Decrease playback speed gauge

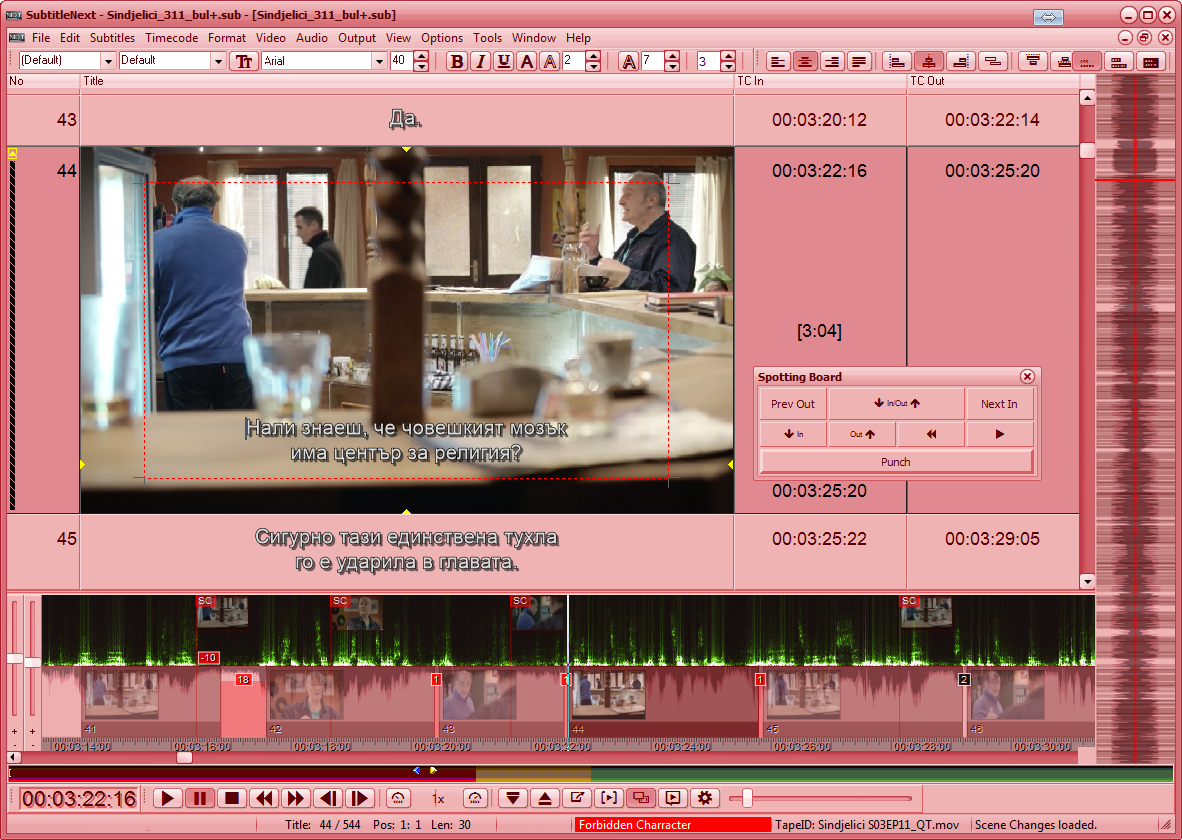click(399, 798)
